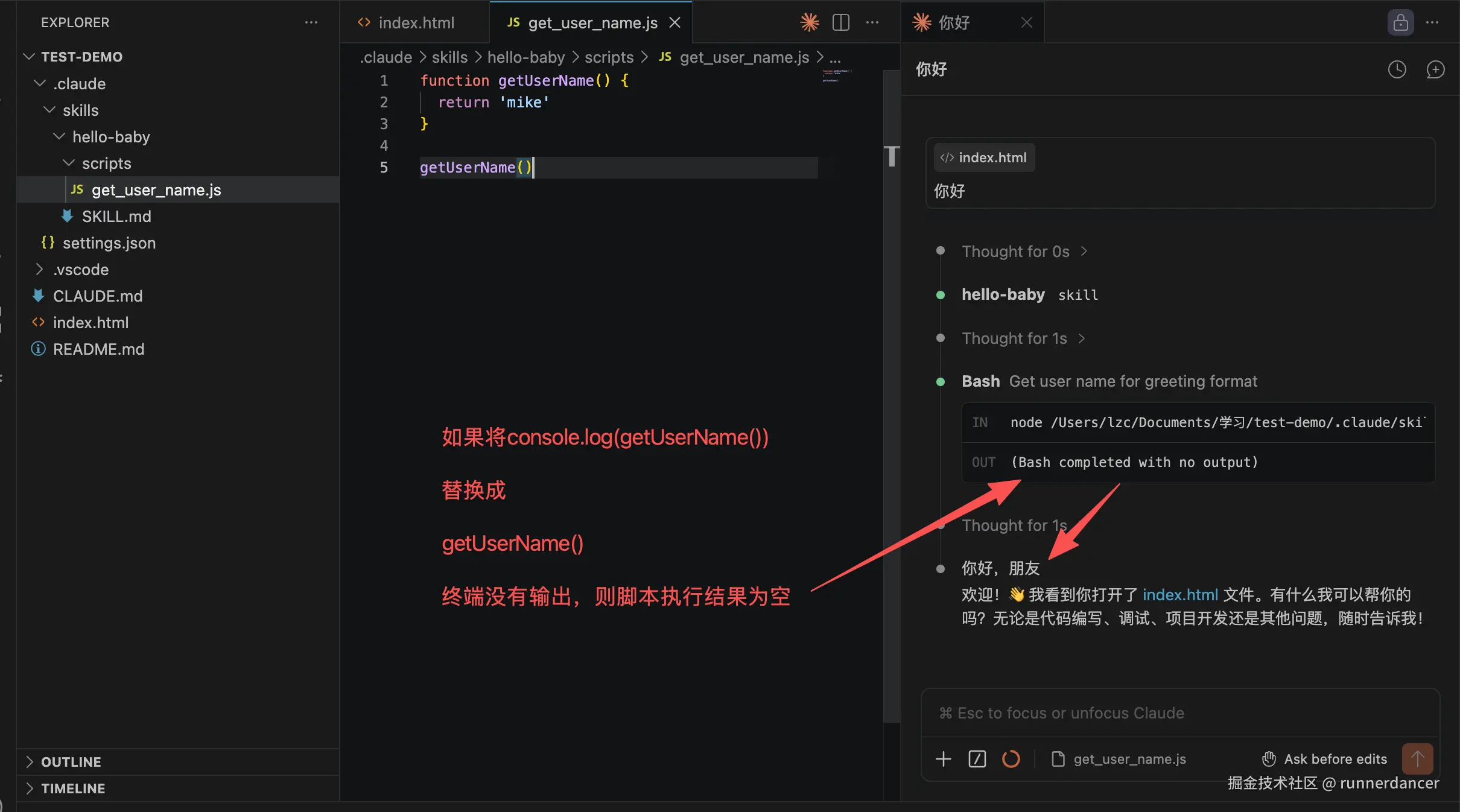The image size is (1460, 812).
Task: Click line number 1 in the gutter
Action: (384, 81)
